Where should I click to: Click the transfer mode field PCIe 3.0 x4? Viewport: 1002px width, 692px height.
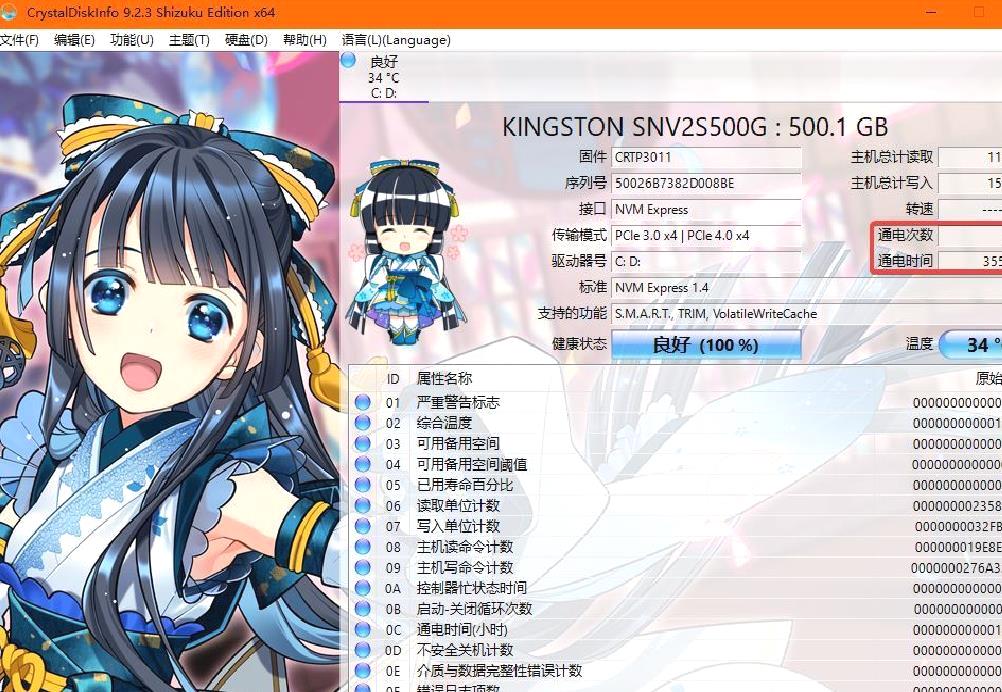(706, 236)
